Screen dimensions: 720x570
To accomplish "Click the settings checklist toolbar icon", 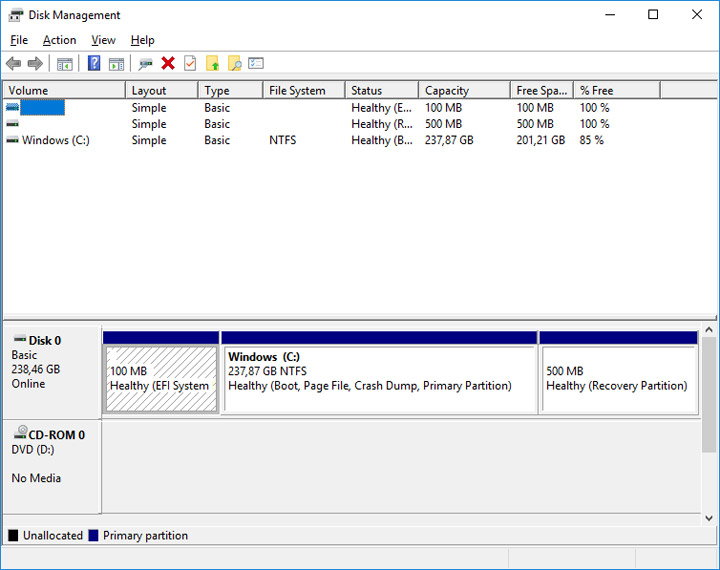I will click(x=256, y=64).
